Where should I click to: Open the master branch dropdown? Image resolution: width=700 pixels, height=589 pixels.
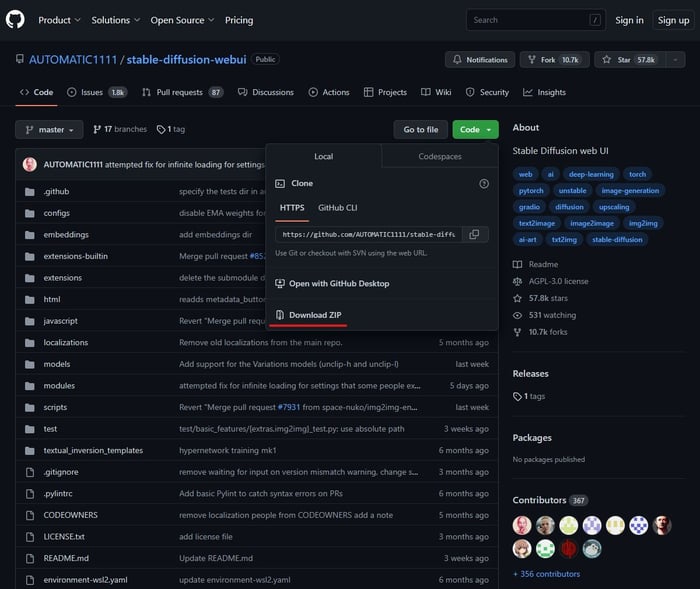49,129
